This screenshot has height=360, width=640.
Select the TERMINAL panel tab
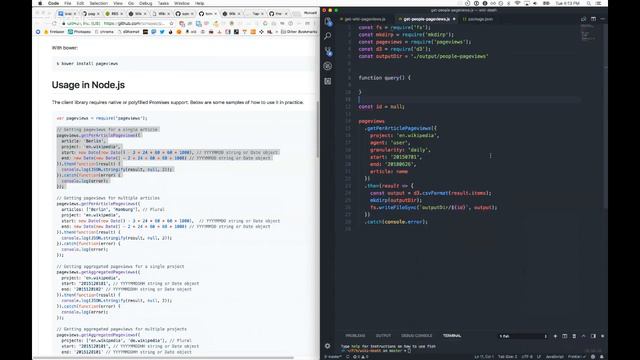452,336
